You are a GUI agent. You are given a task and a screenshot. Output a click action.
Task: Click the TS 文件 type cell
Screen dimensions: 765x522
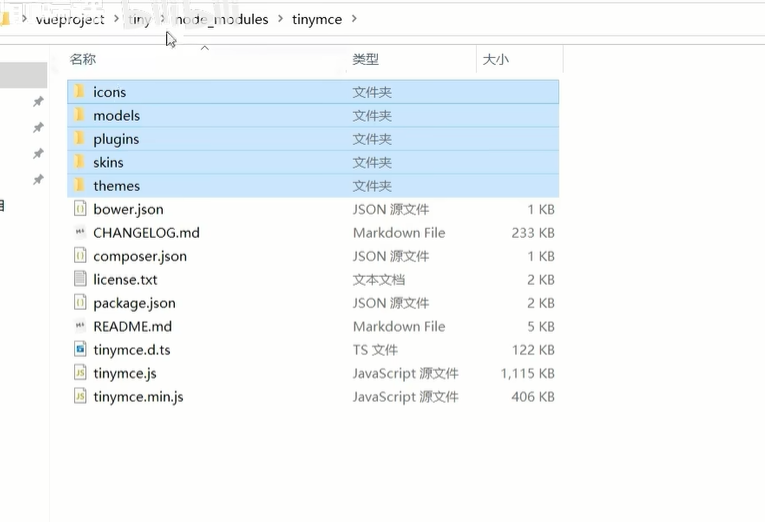pyautogui.click(x=375, y=350)
